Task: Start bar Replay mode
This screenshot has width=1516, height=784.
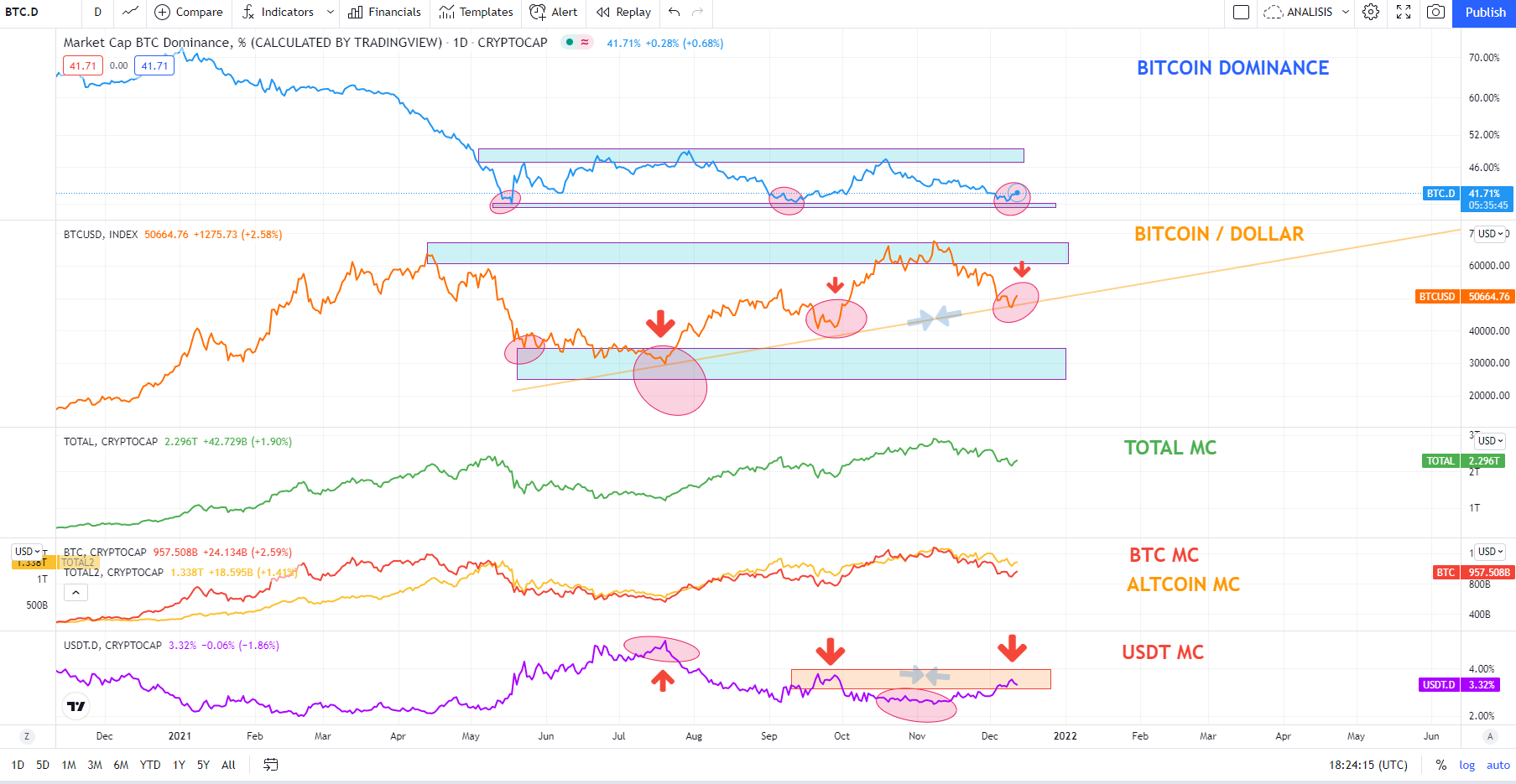Action: tap(623, 12)
